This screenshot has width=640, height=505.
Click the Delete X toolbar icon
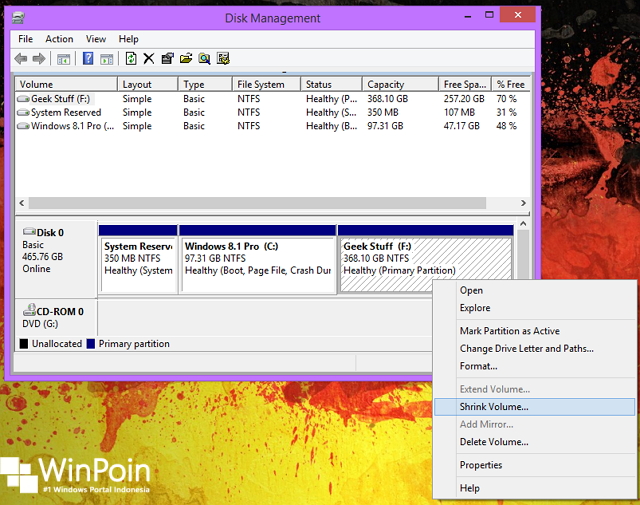pos(149,59)
